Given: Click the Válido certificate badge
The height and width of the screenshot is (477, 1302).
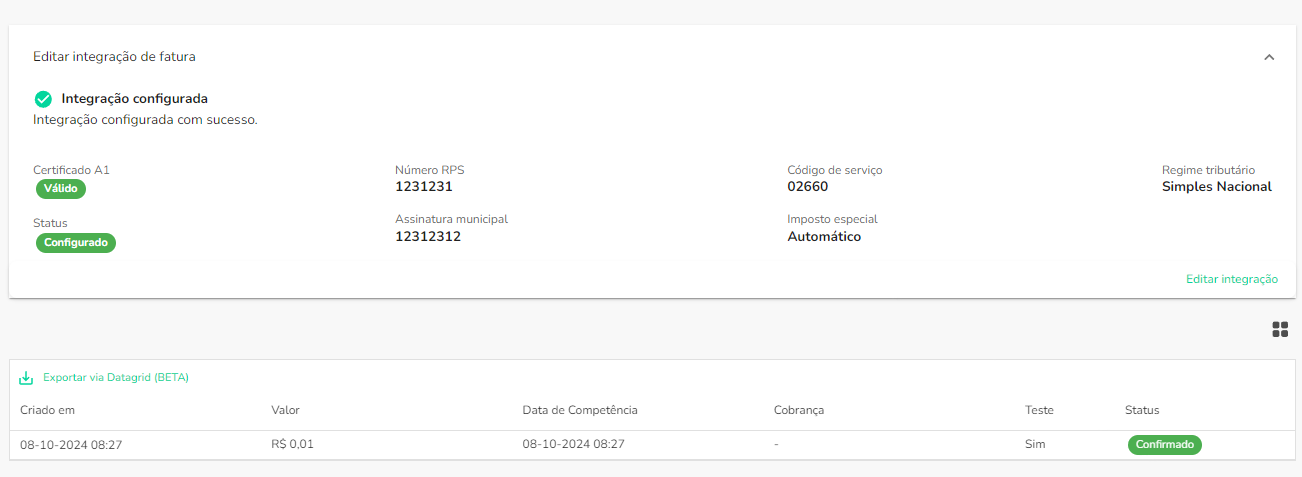Looking at the screenshot, I should tap(61, 188).
